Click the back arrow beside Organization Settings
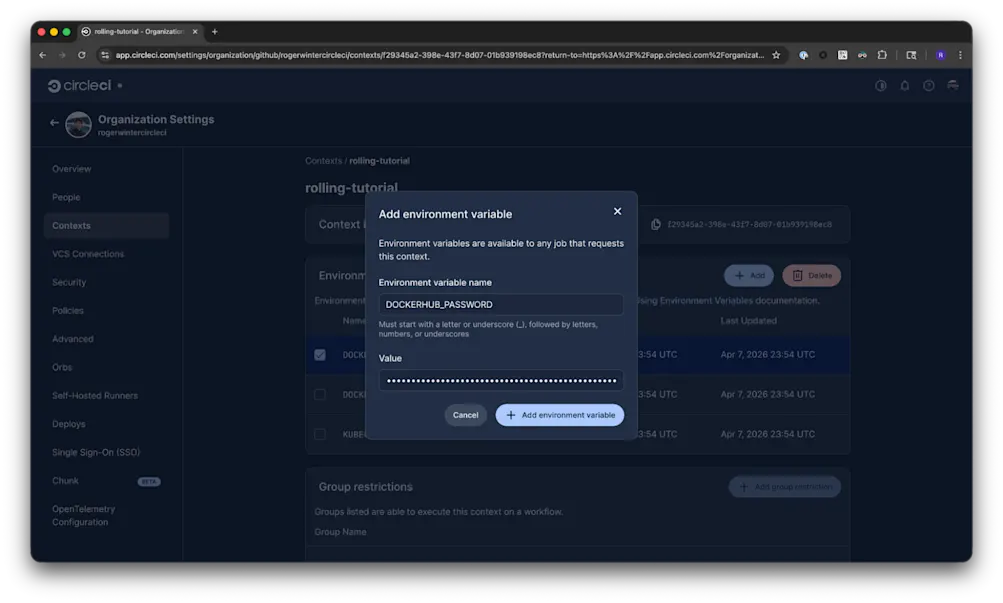 (x=55, y=122)
